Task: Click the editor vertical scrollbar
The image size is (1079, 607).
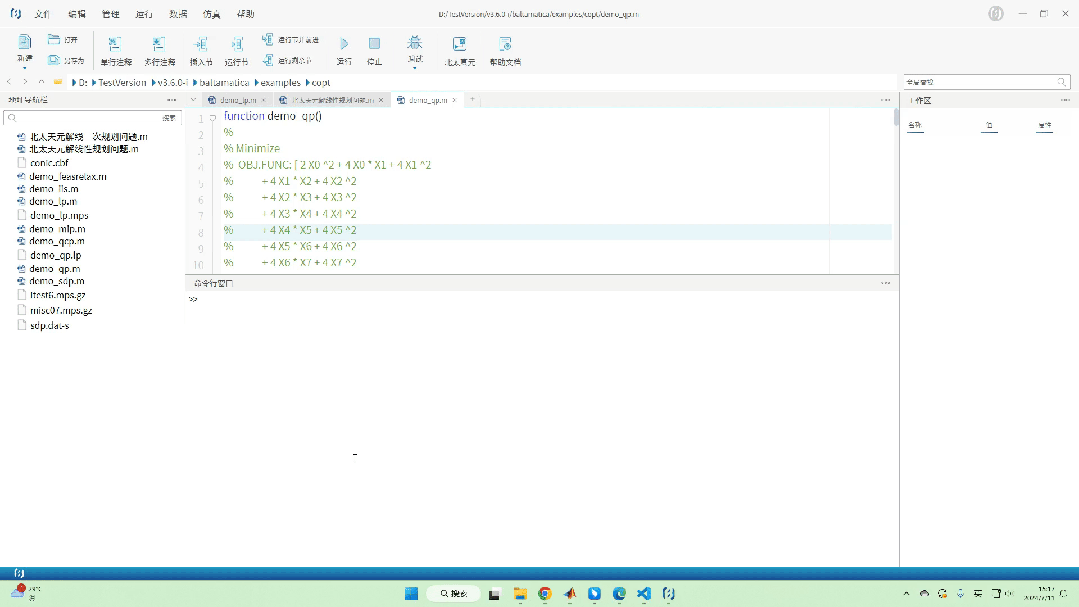Action: click(x=896, y=116)
